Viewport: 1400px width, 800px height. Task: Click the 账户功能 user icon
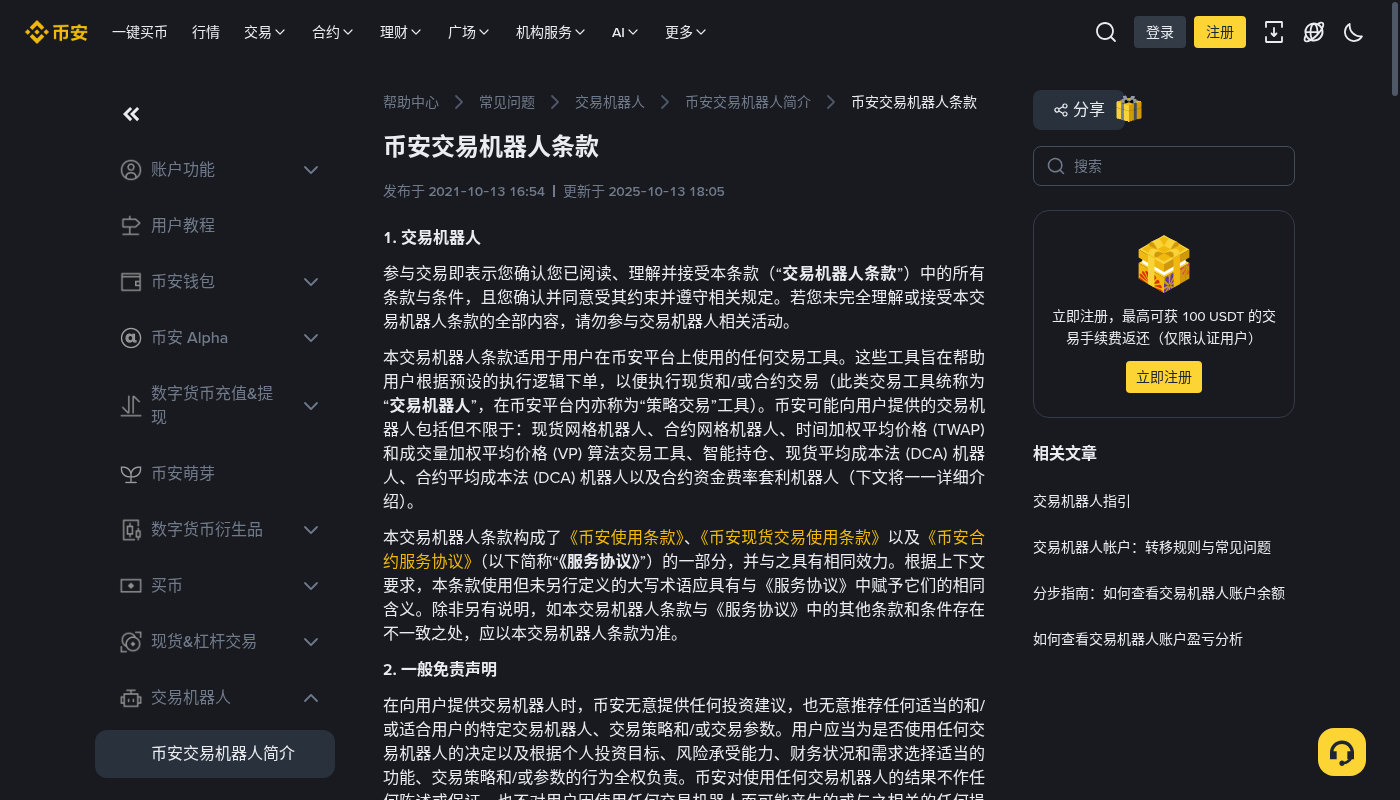[131, 170]
